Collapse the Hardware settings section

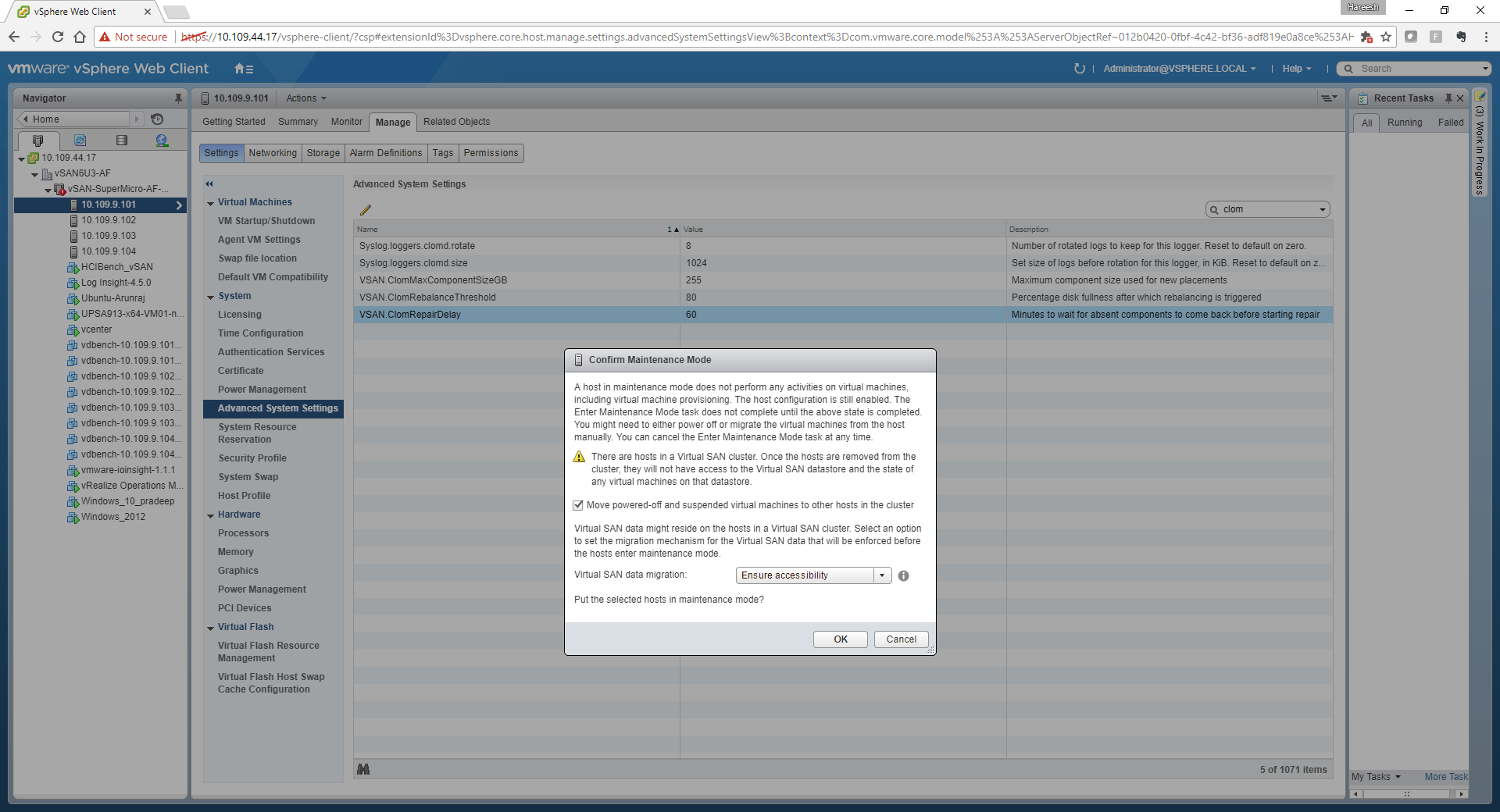(x=211, y=515)
